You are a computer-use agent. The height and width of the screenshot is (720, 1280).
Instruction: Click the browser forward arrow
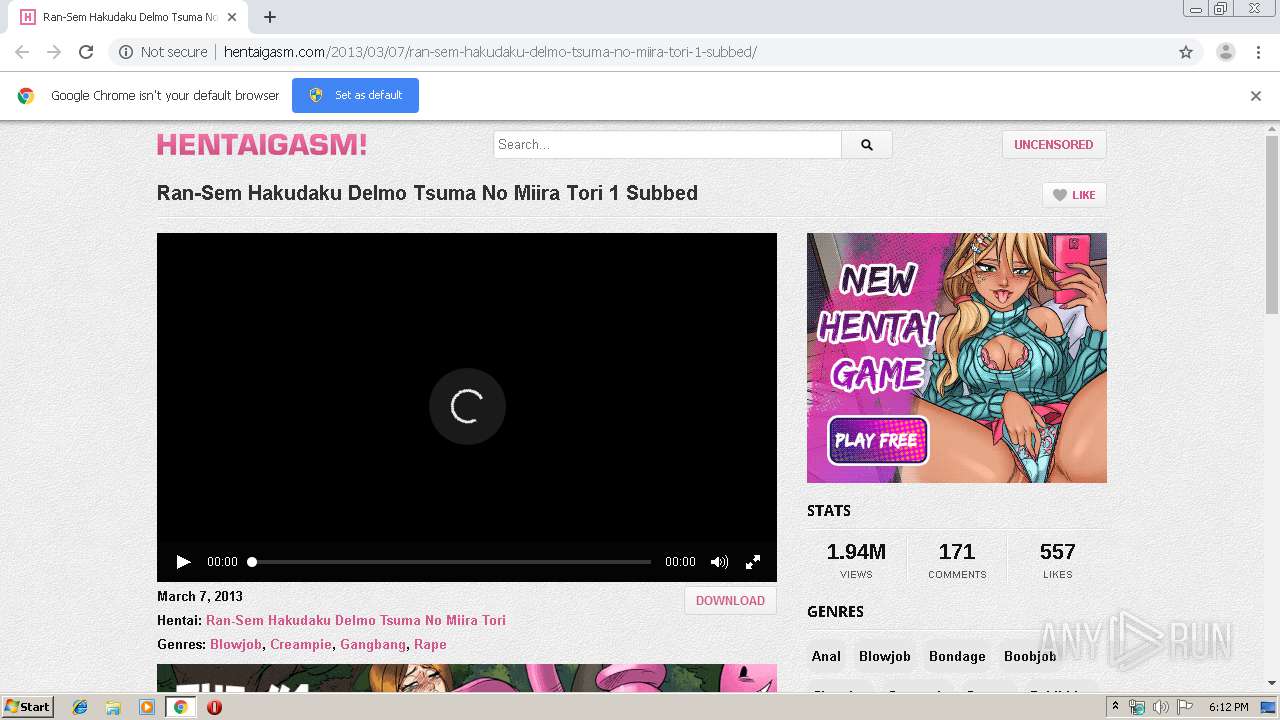click(x=54, y=52)
